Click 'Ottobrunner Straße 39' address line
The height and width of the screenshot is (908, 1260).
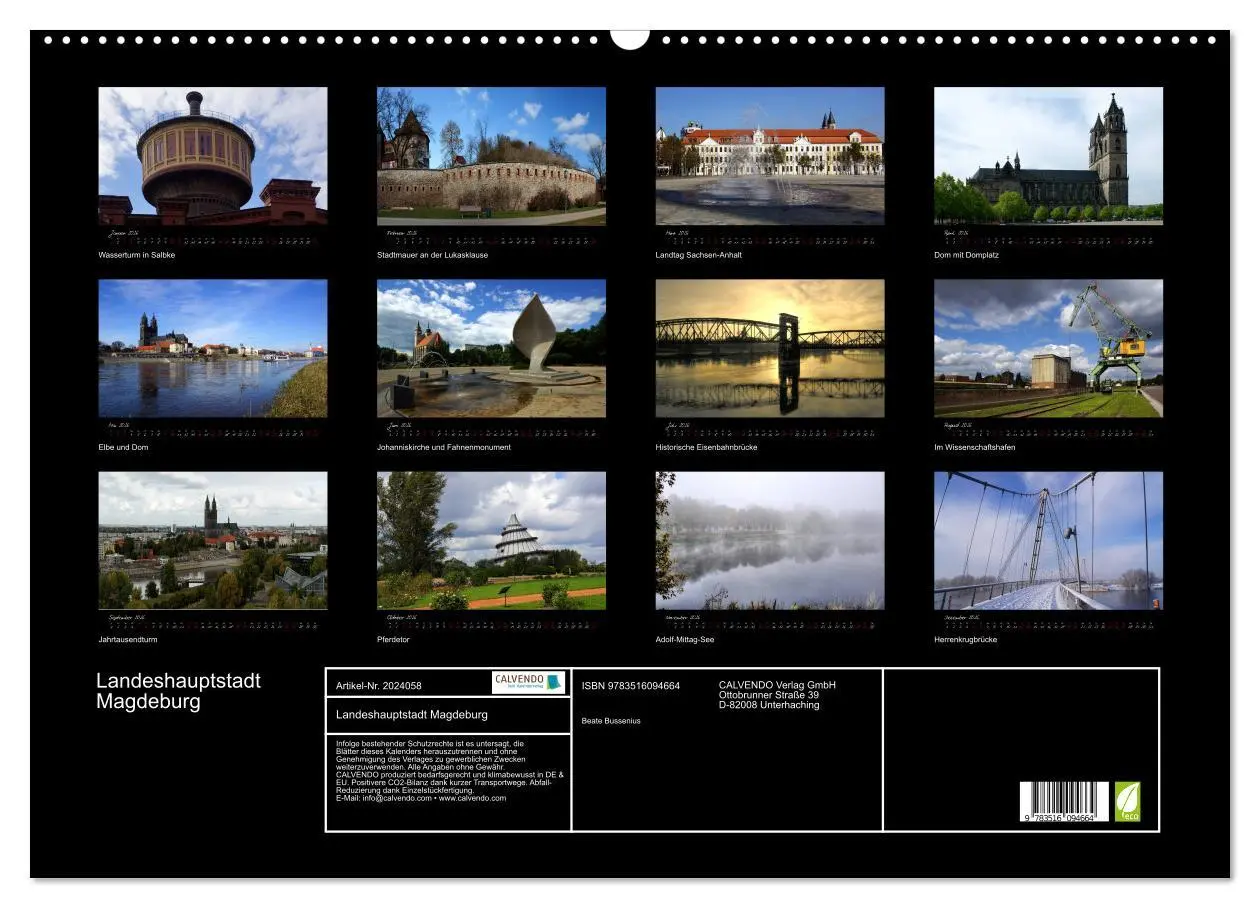point(769,695)
